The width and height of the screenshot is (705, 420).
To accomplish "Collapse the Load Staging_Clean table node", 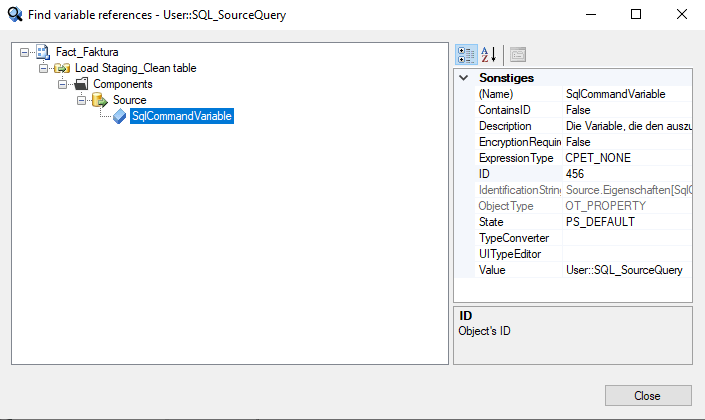I will pyautogui.click(x=44, y=68).
